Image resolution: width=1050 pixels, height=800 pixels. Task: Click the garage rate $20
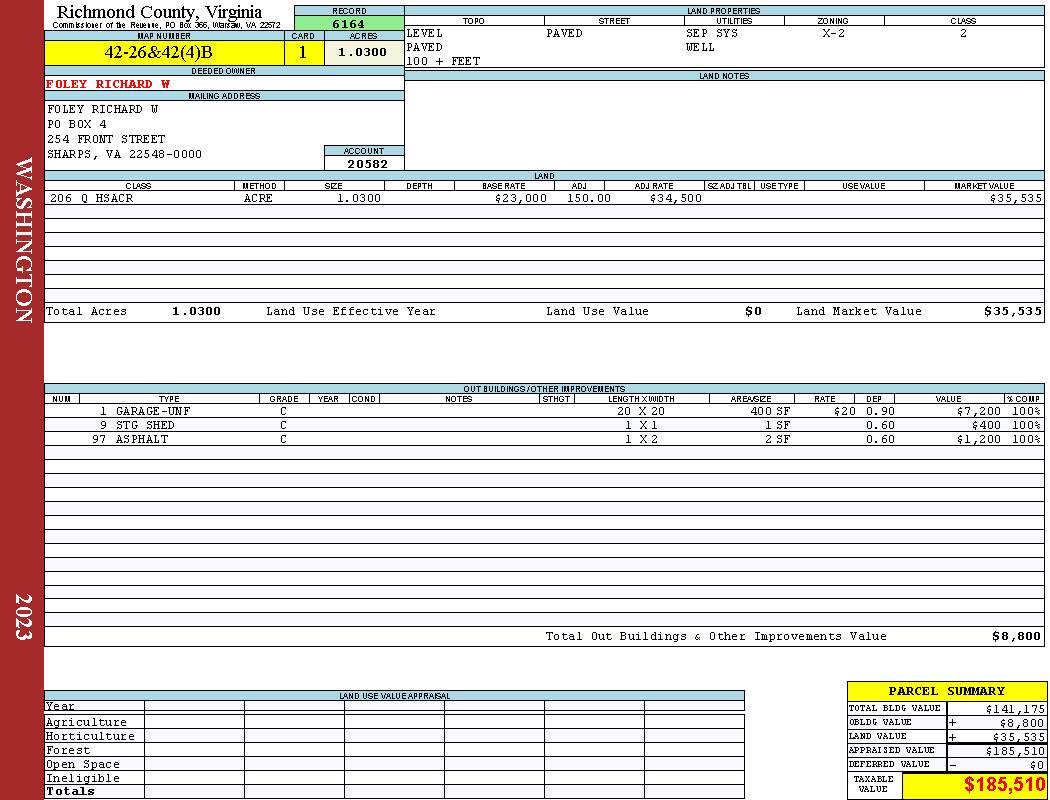pyautogui.click(x=844, y=411)
